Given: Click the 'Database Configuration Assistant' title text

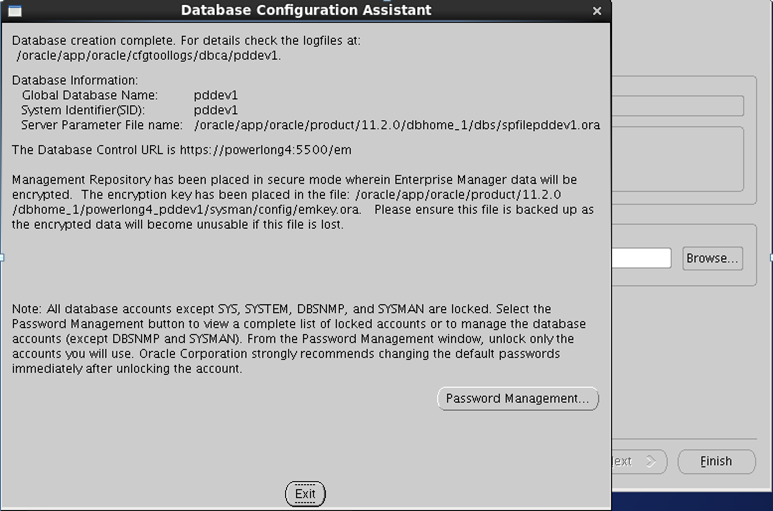Looking at the screenshot, I should pos(306,10).
